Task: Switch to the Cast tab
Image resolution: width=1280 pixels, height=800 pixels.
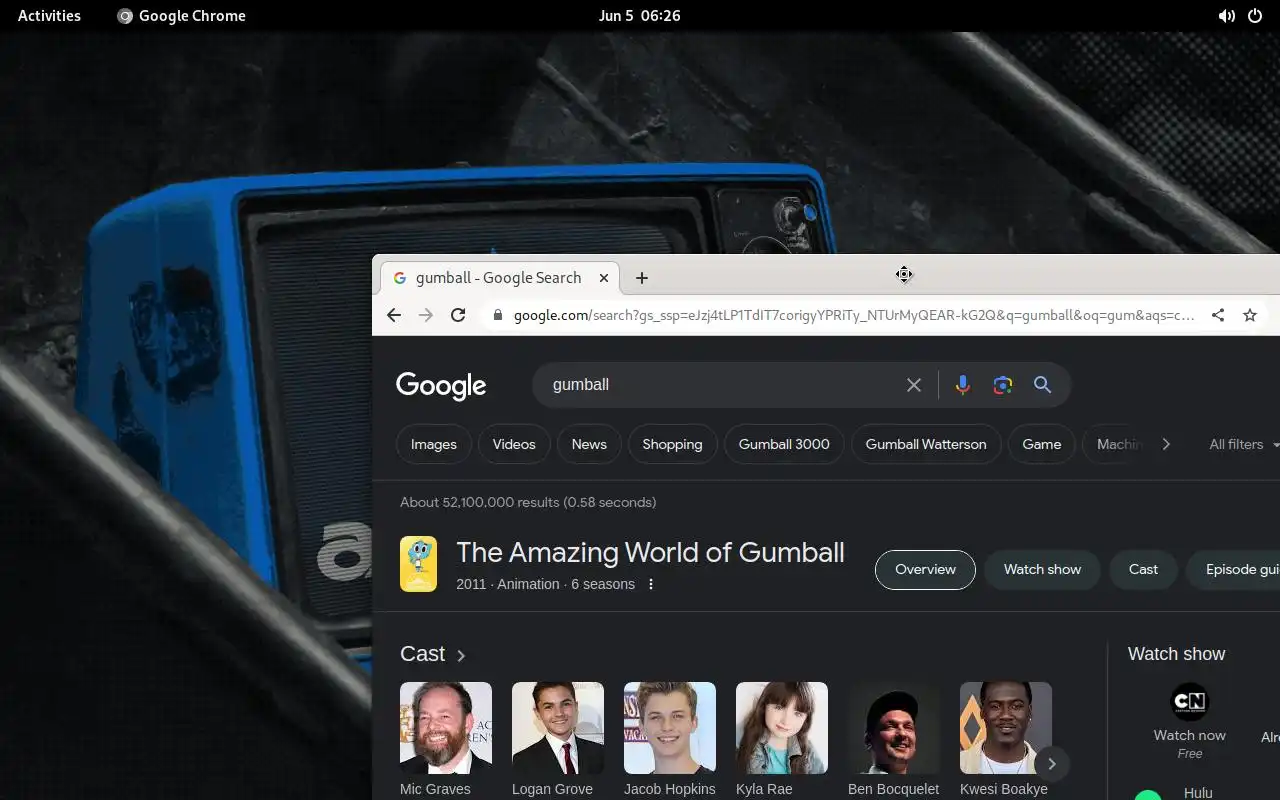Action: click(1143, 570)
